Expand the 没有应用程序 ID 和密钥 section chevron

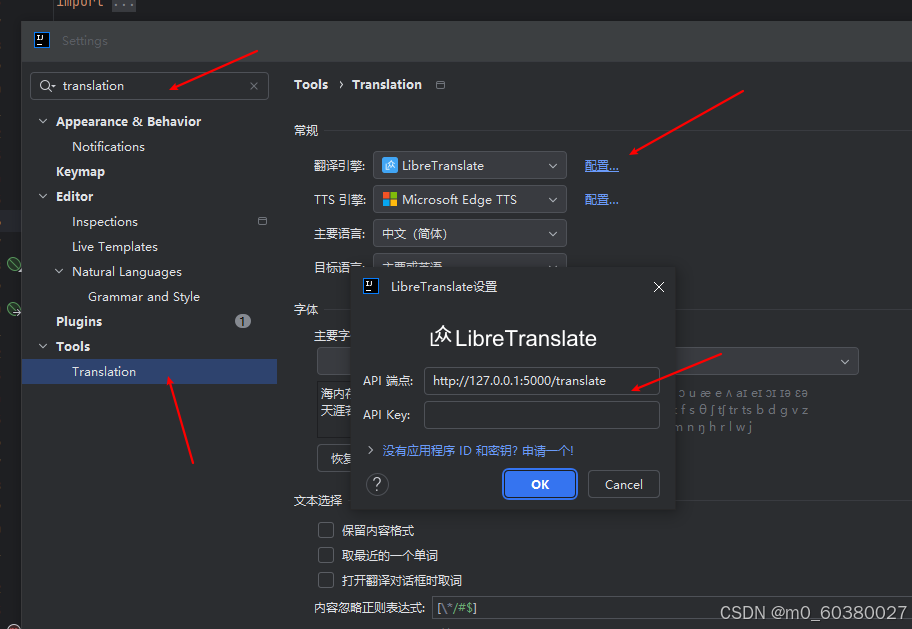point(370,450)
